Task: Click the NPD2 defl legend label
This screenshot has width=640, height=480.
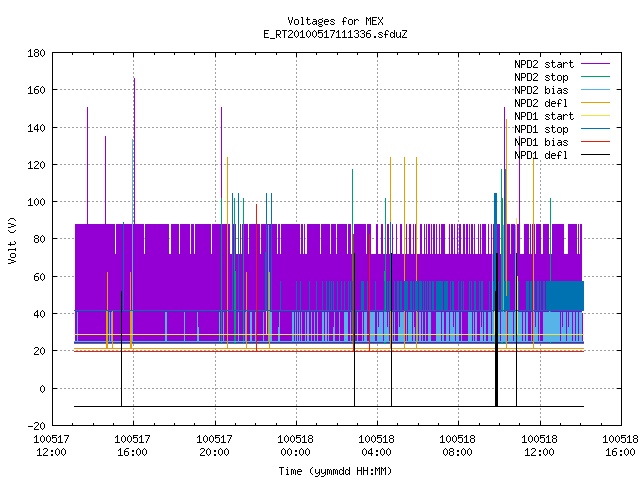Action: [x=541, y=103]
